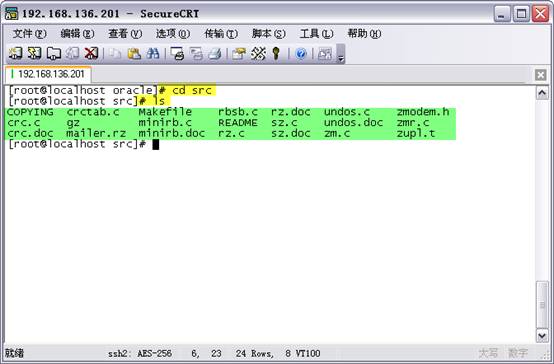Click the file name README
The height and width of the screenshot is (364, 554).
(238, 123)
